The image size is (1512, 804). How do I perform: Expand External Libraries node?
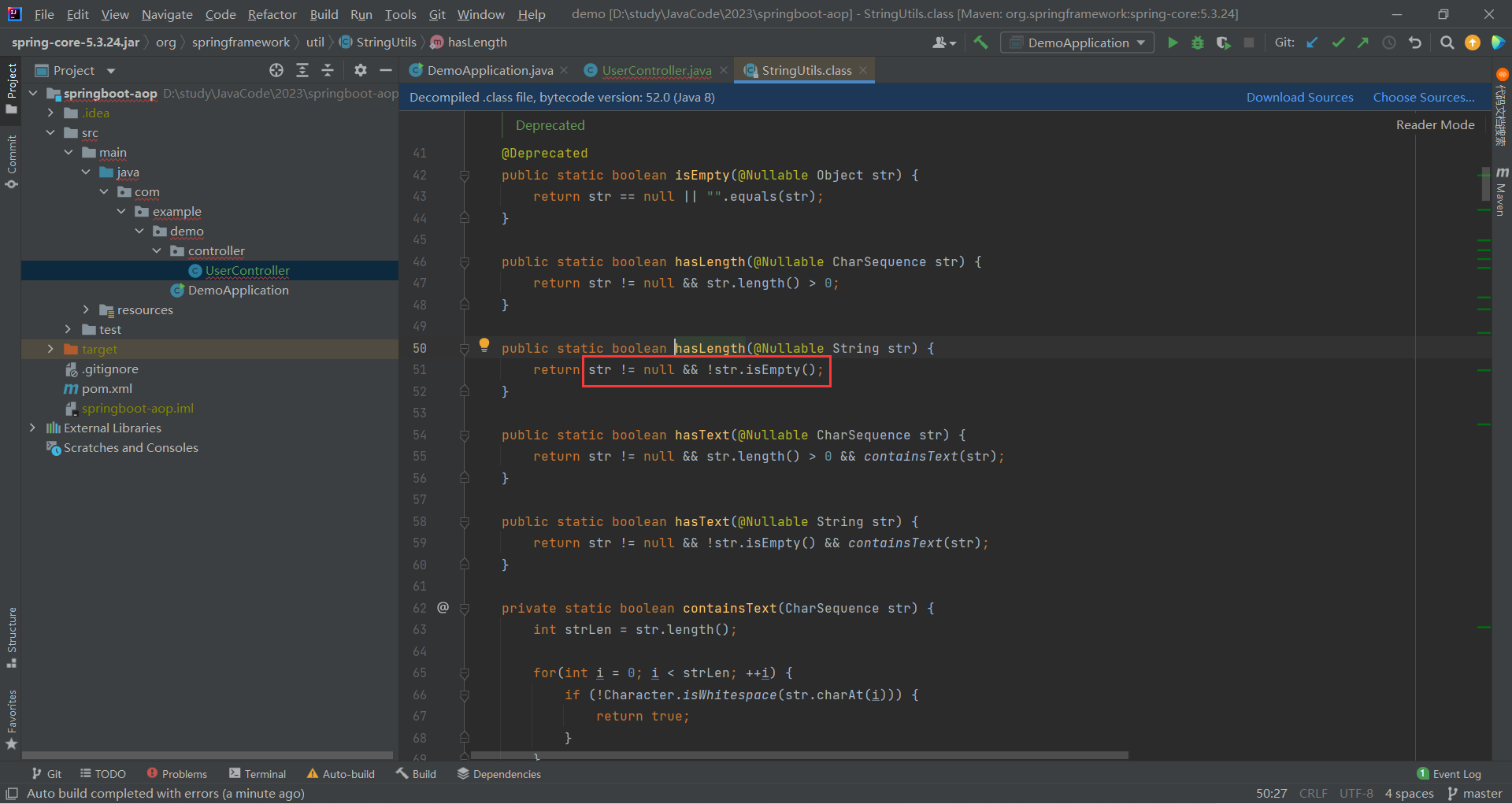(x=33, y=428)
